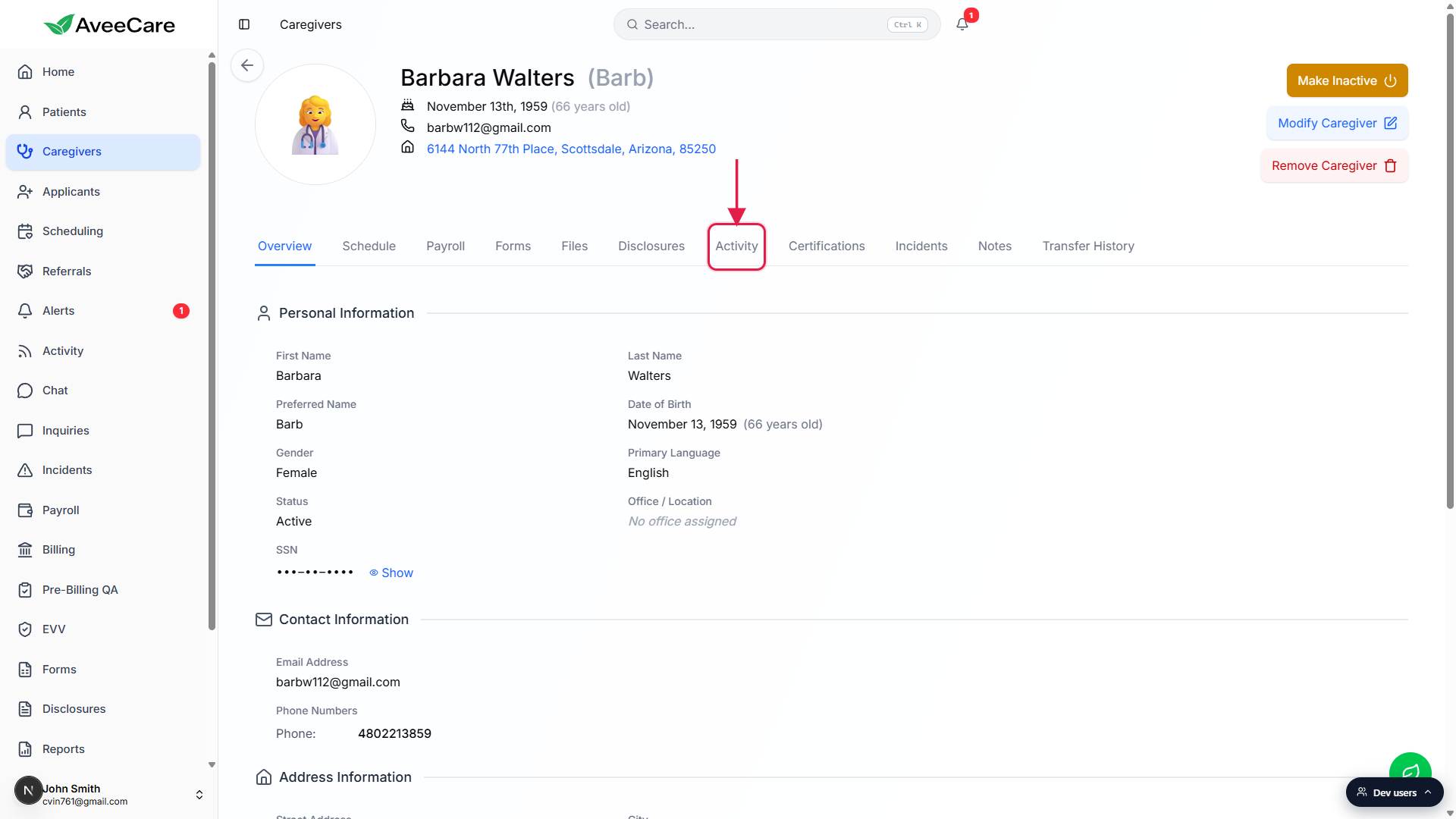Viewport: 1456px width, 819px height.
Task: Click the Contact Information heading
Action: (x=344, y=620)
